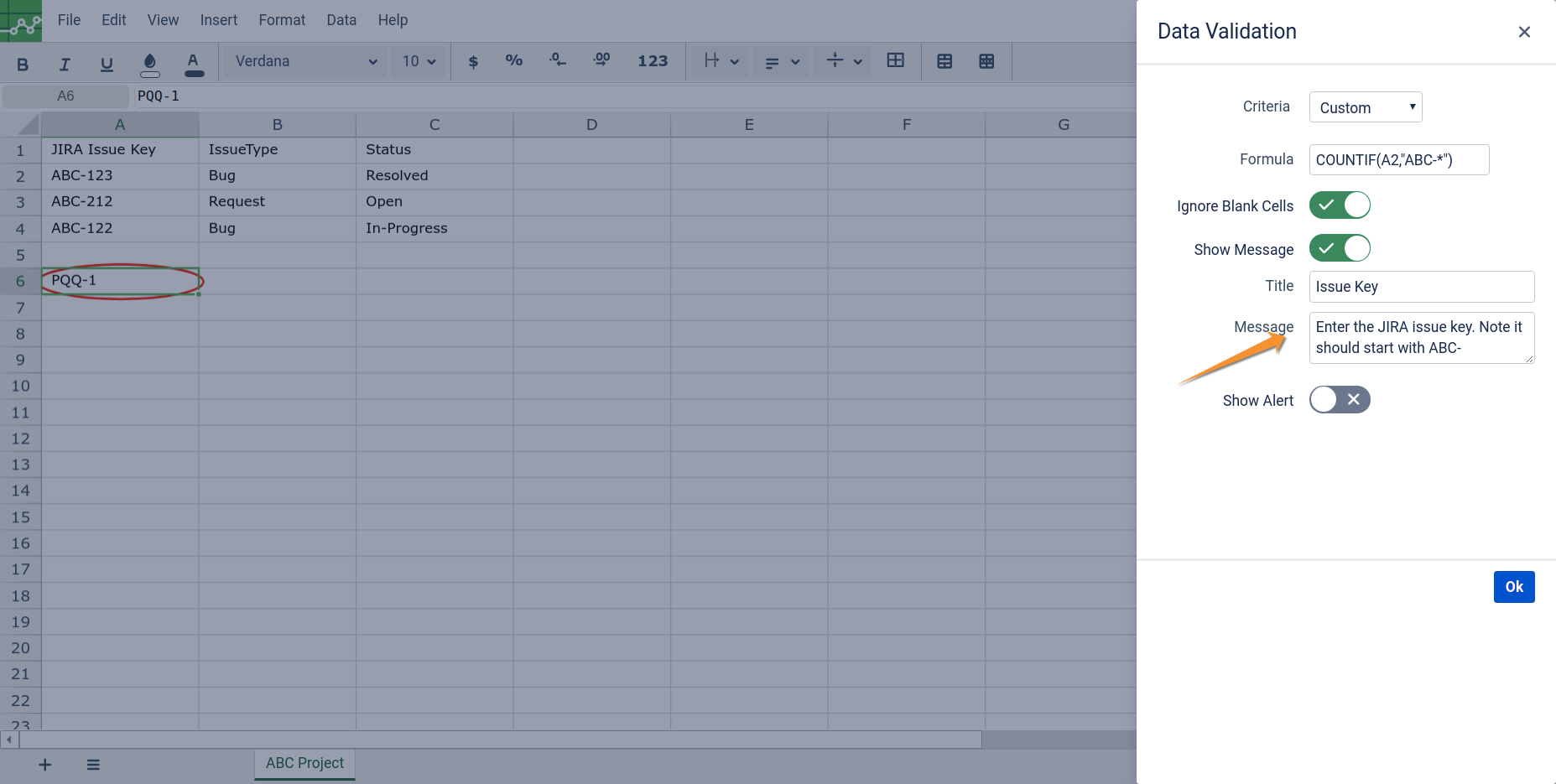Screen dimensions: 1556x784
Task: Click the grid table icon in toolbar
Action: (x=986, y=61)
